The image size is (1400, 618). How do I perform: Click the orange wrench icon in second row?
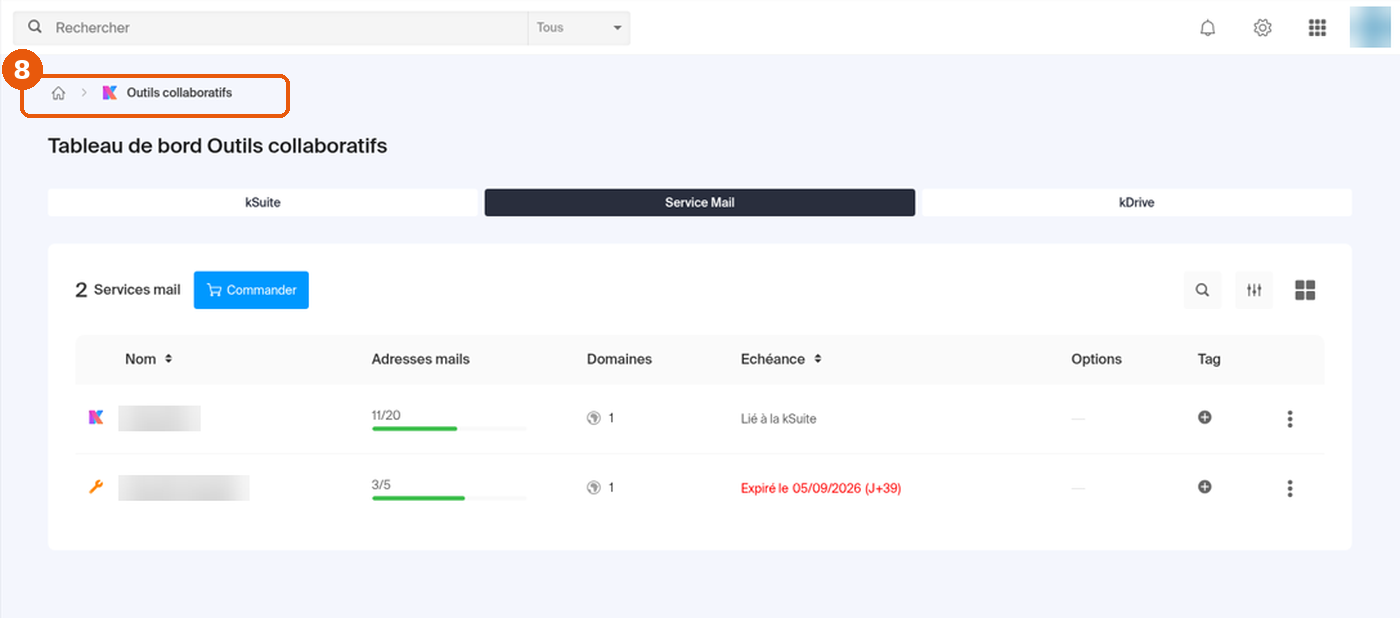pos(96,487)
